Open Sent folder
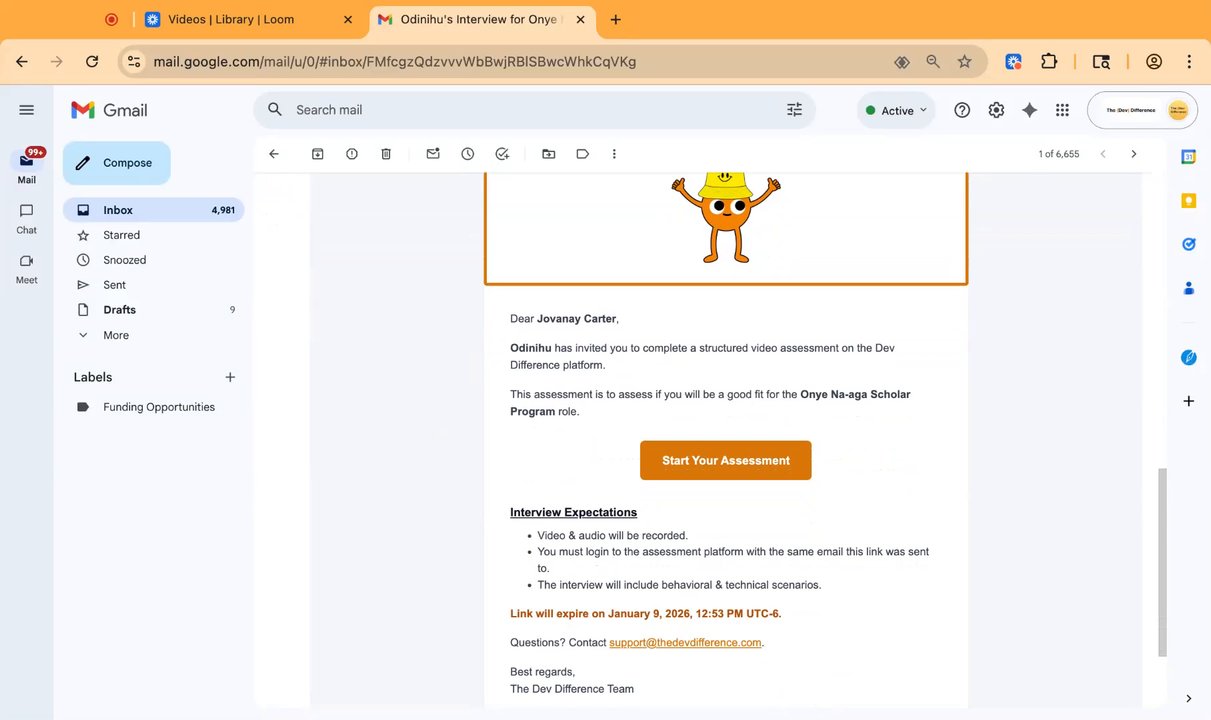1211x720 pixels. [154, 285]
